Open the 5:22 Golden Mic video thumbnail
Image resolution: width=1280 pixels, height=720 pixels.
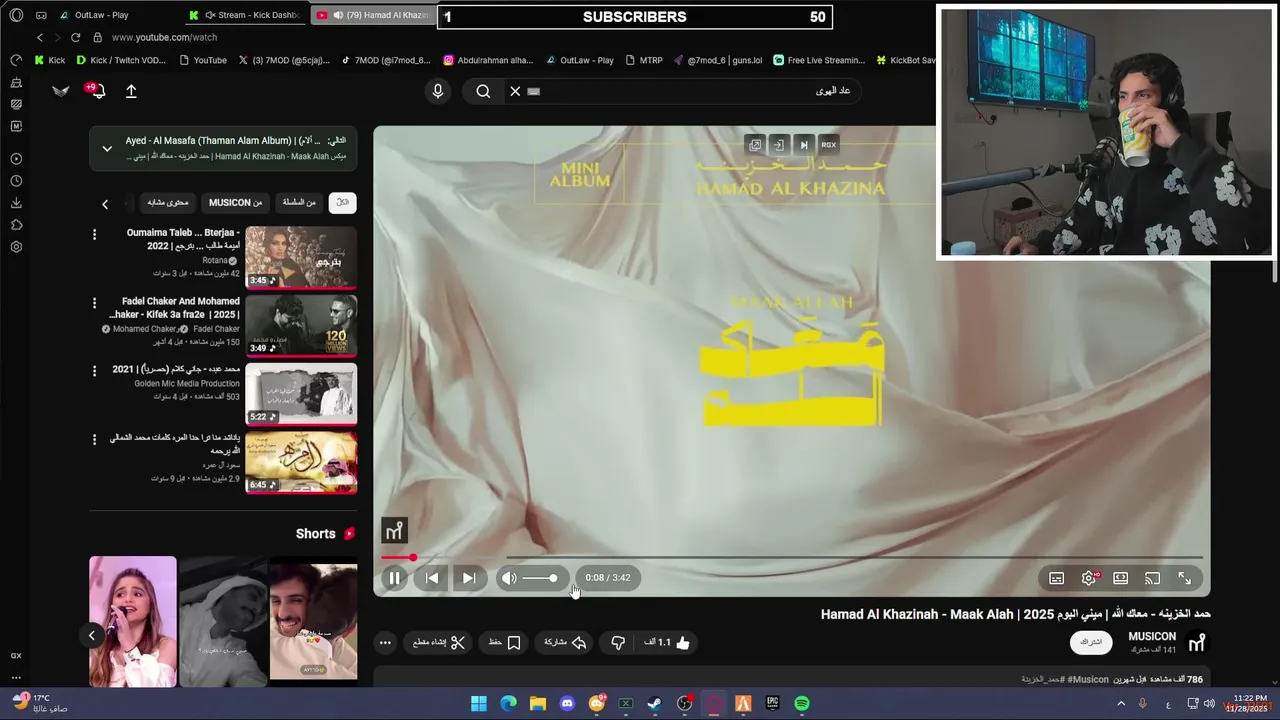[301, 393]
